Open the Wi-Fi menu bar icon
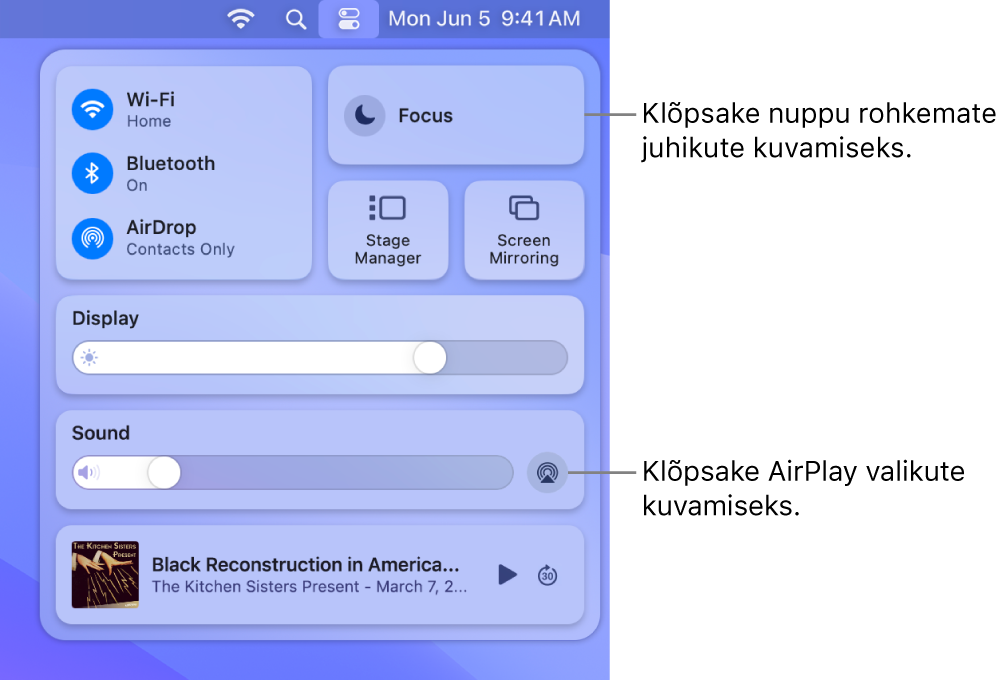 241,19
